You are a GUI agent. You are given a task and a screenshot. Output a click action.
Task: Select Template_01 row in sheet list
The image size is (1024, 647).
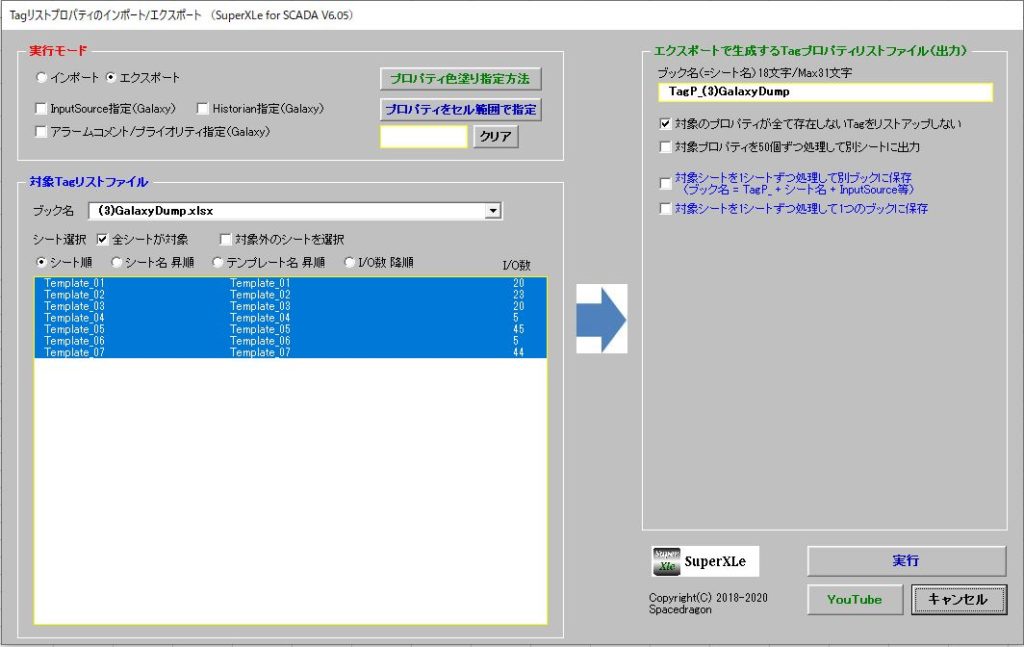[291, 283]
